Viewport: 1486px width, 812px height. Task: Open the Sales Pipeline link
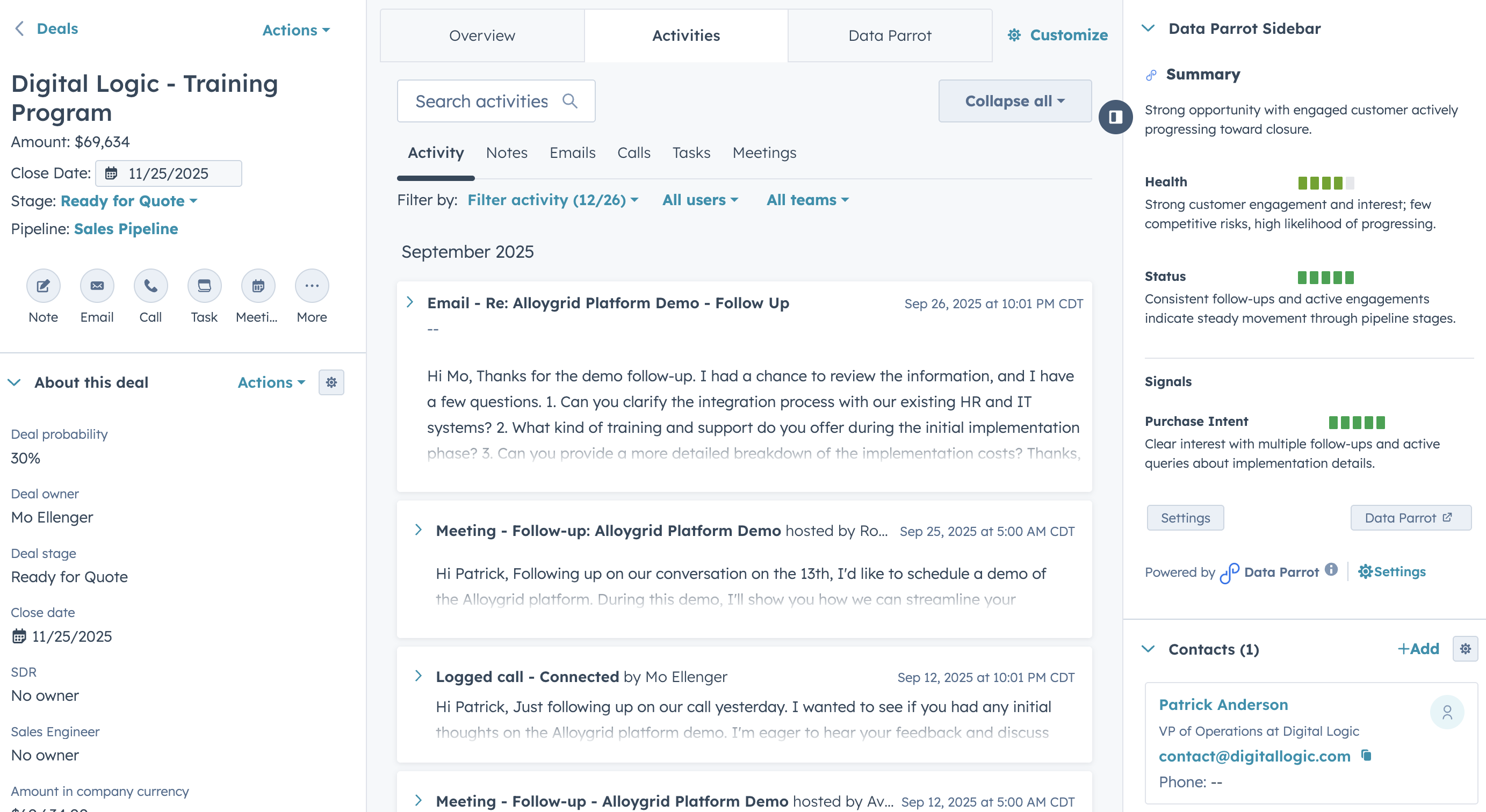point(126,228)
